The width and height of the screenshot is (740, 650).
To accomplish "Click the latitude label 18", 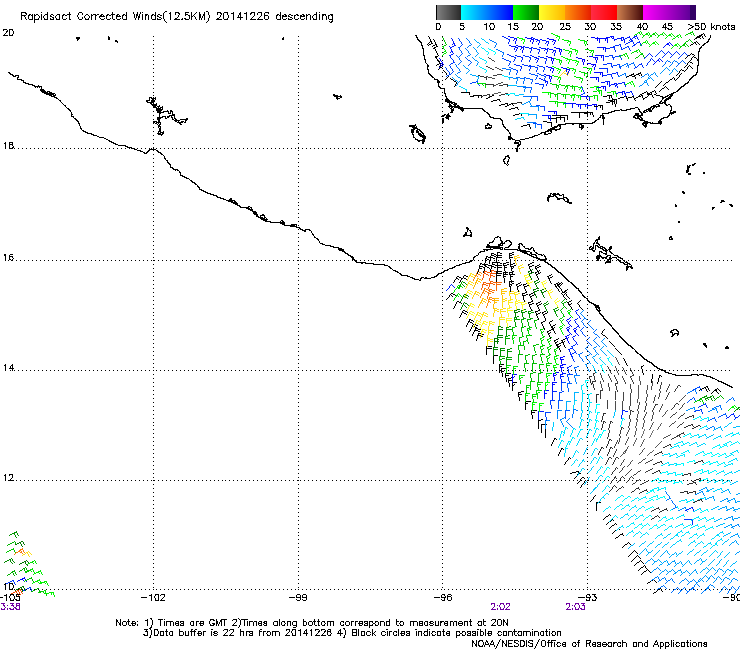I will [x=8, y=145].
